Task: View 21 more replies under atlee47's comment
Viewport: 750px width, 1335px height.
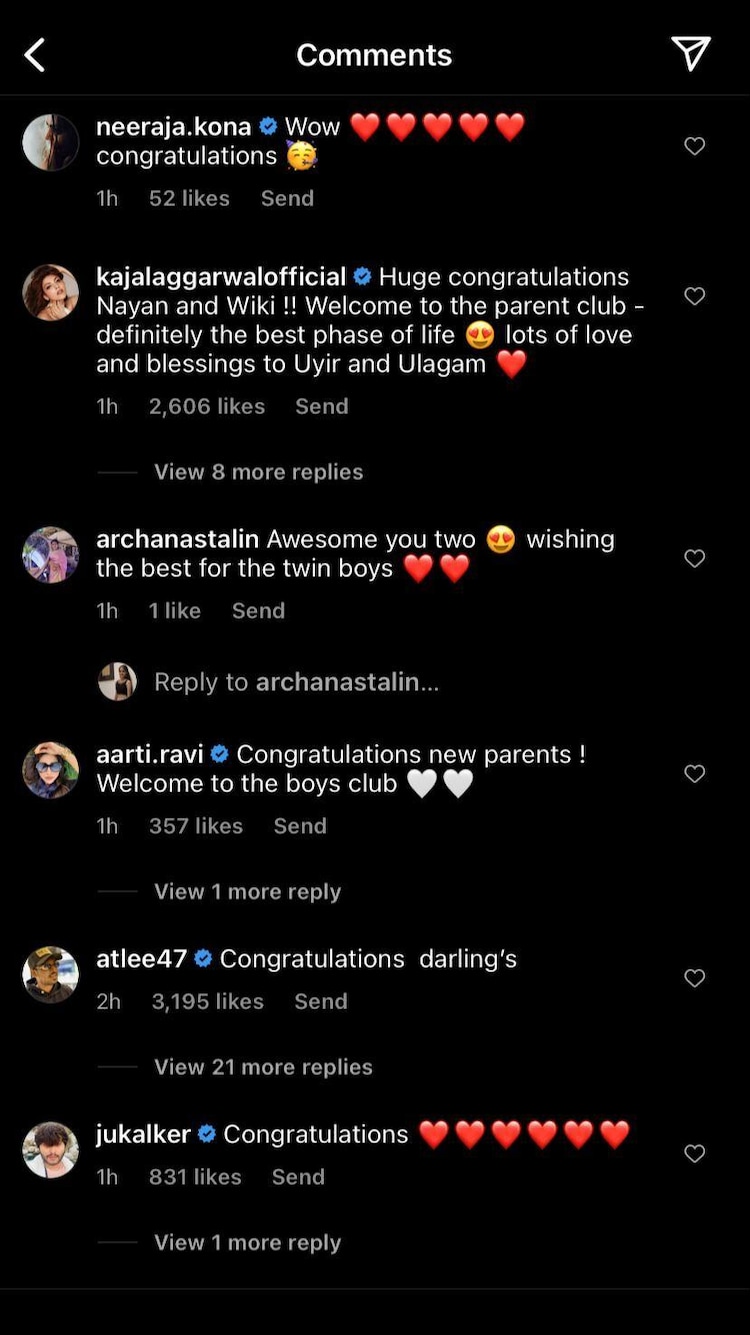Action: [262, 1066]
